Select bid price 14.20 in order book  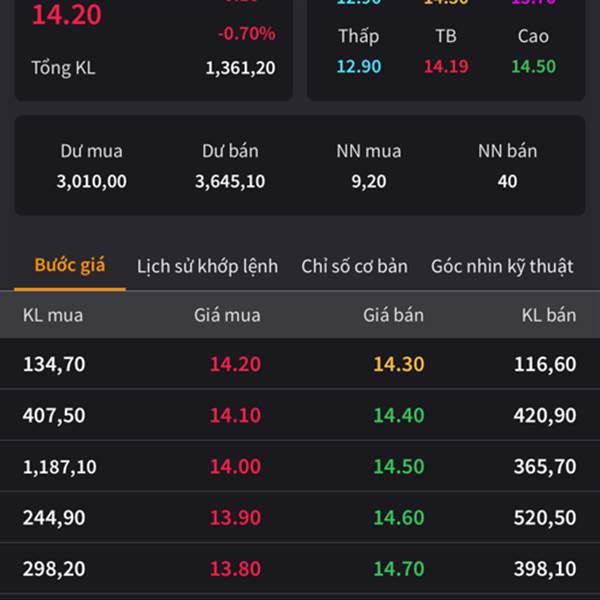point(235,364)
